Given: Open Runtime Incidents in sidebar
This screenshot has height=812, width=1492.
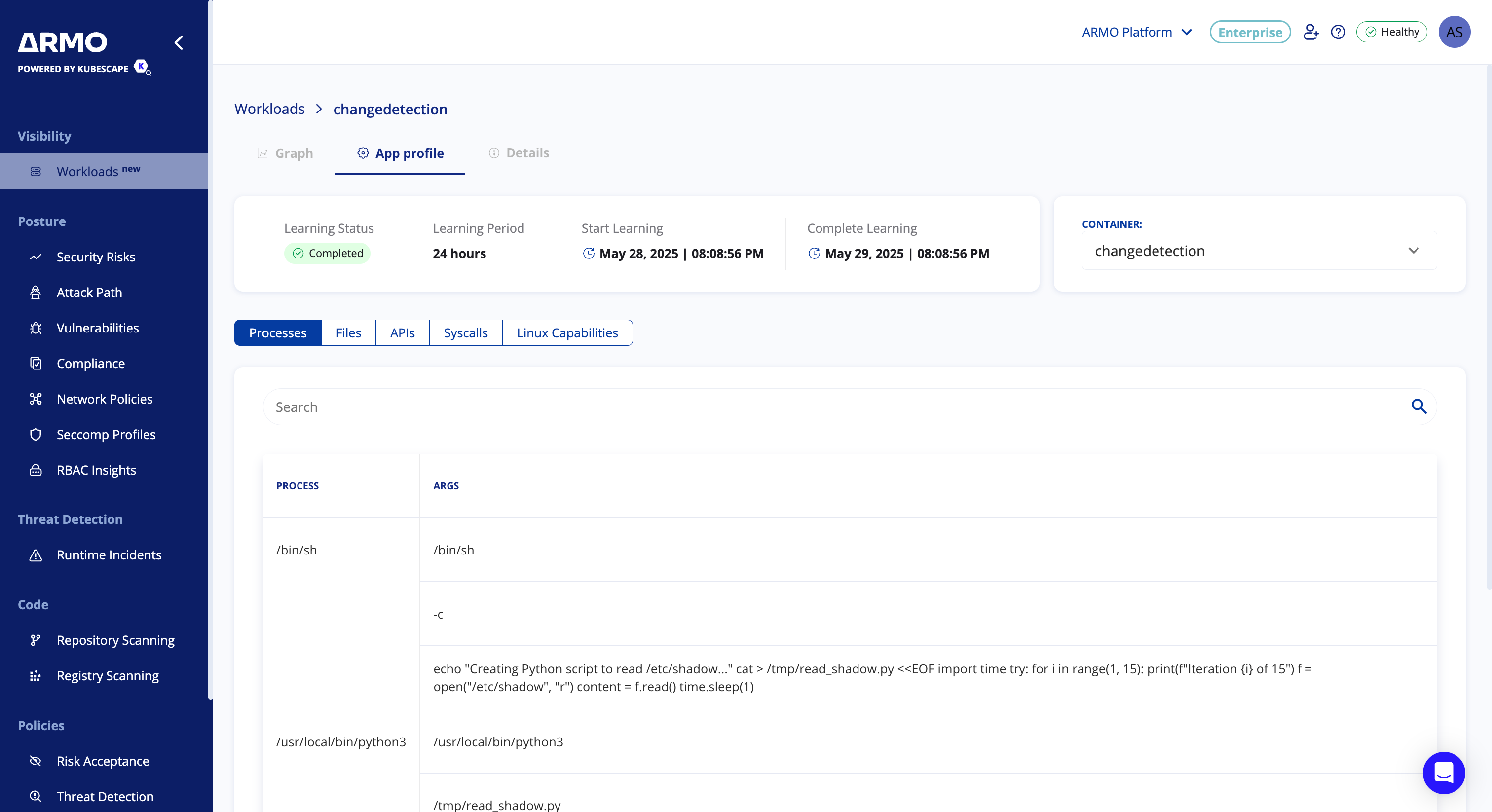Looking at the screenshot, I should tap(104, 555).
